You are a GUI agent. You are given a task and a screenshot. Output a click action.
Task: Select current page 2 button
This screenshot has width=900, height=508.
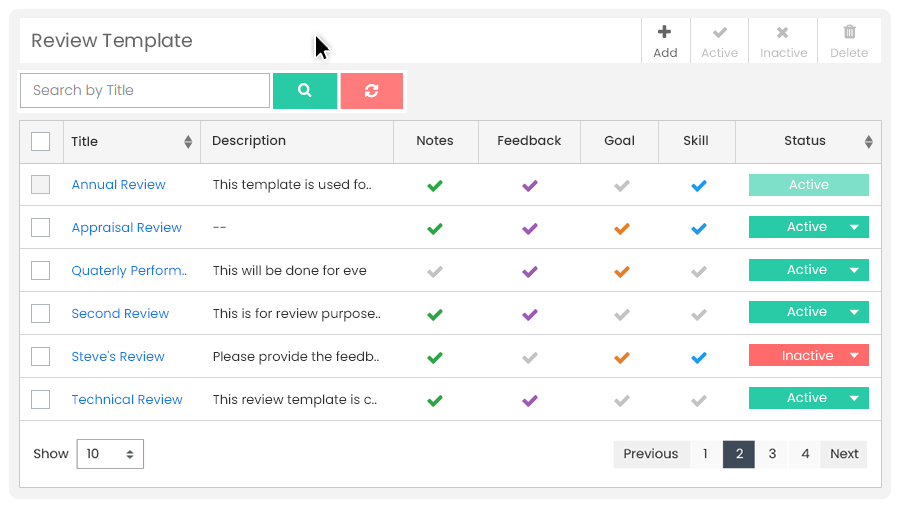(739, 454)
